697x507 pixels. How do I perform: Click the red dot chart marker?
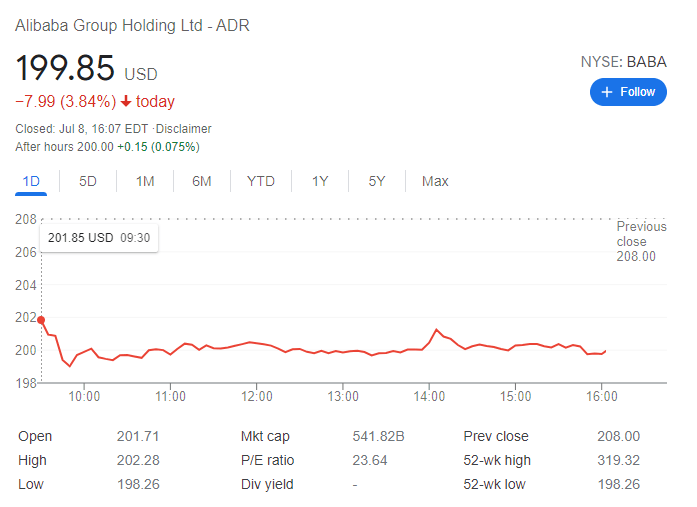click(41, 320)
